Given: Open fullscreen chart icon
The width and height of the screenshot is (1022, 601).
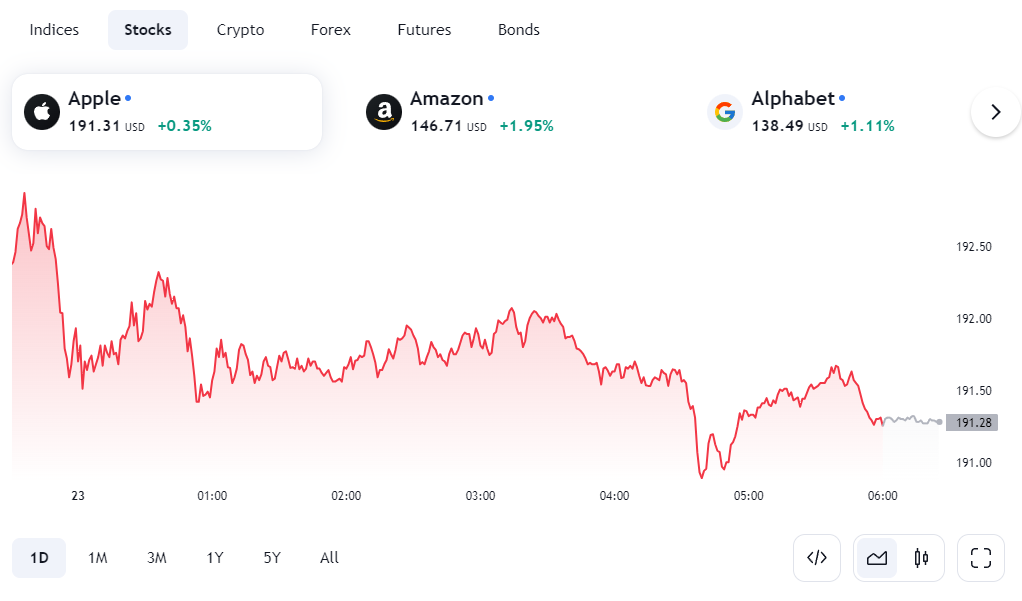Looking at the screenshot, I should click(x=980, y=558).
